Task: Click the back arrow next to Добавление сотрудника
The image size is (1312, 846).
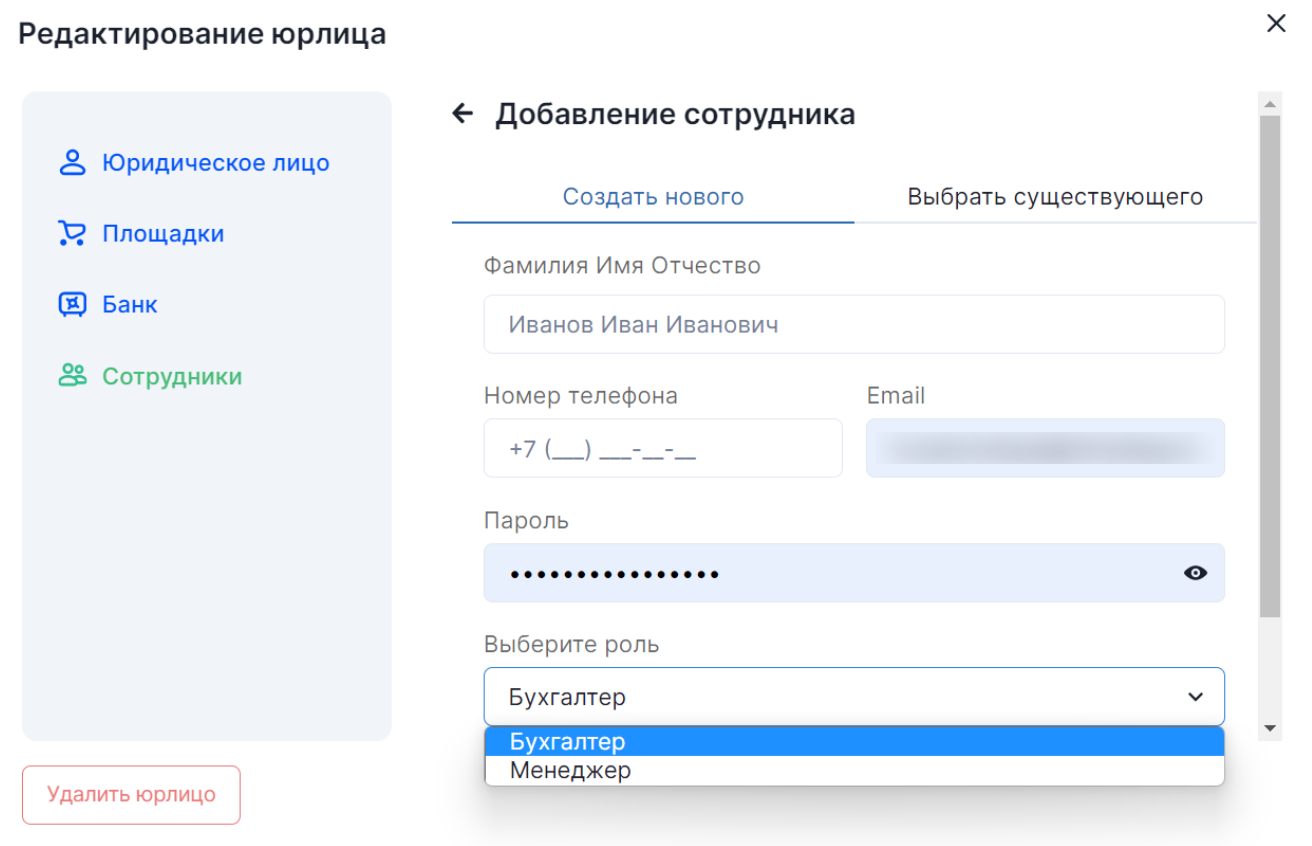Action: pyautogui.click(x=462, y=114)
